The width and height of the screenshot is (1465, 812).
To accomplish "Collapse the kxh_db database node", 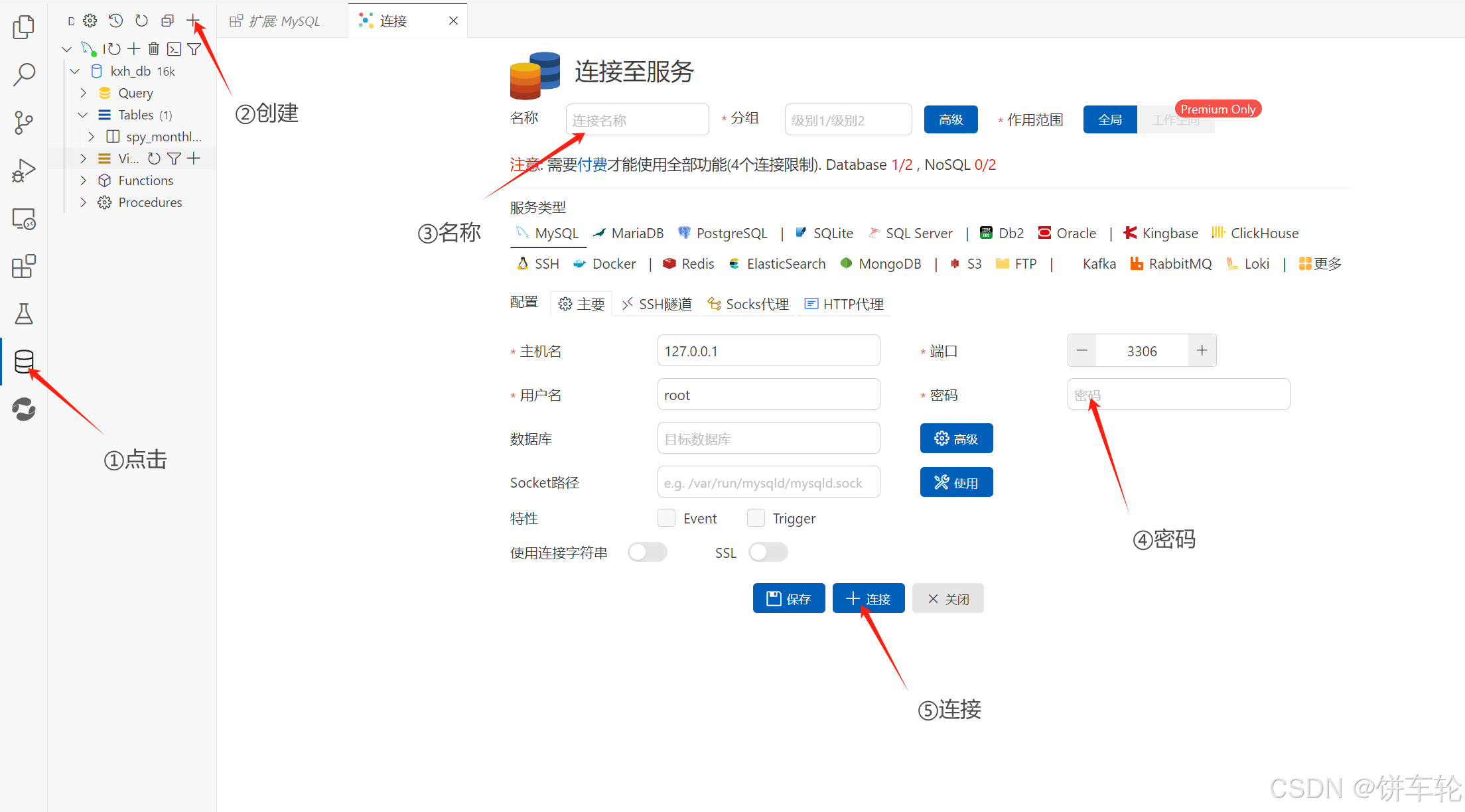I will 75,71.
